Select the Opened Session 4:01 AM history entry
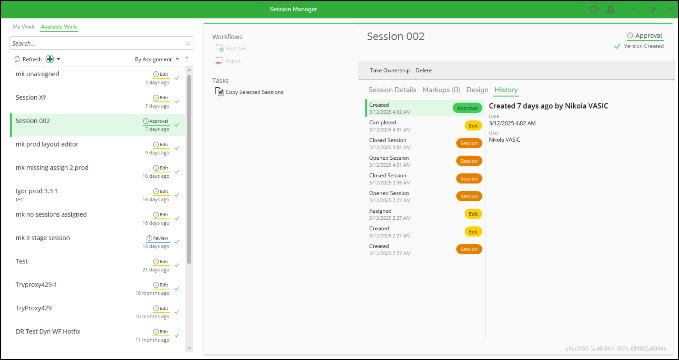 pos(424,161)
